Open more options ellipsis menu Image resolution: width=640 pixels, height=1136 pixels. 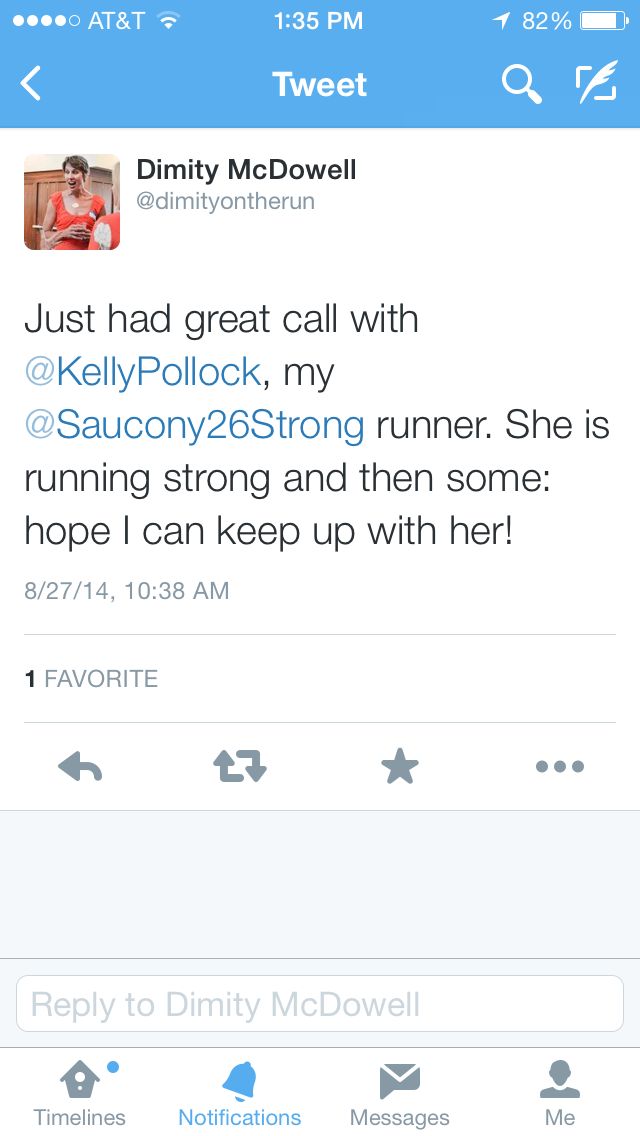pos(559,767)
